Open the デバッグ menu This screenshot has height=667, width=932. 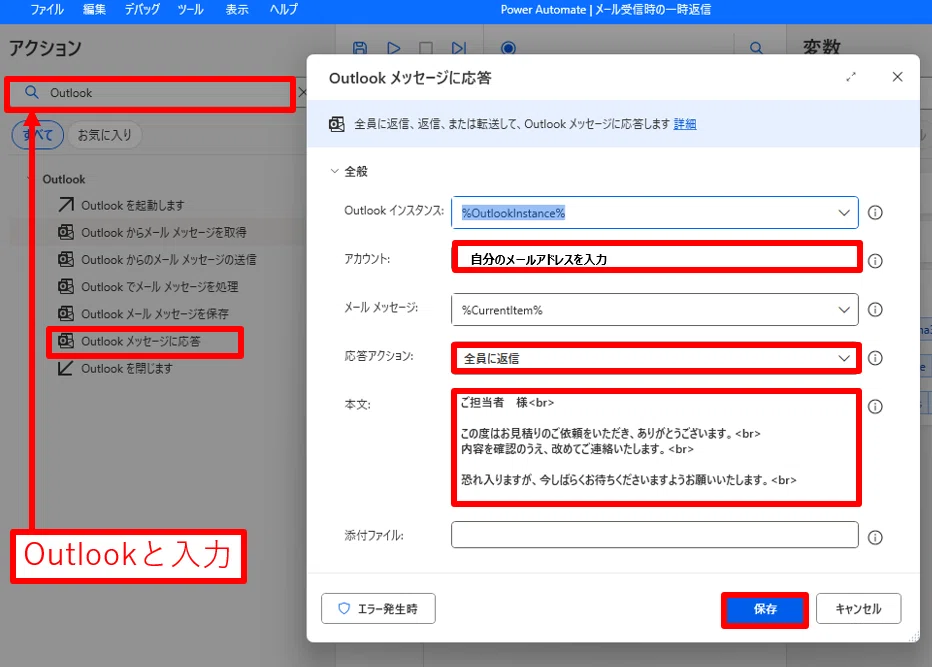[142, 10]
